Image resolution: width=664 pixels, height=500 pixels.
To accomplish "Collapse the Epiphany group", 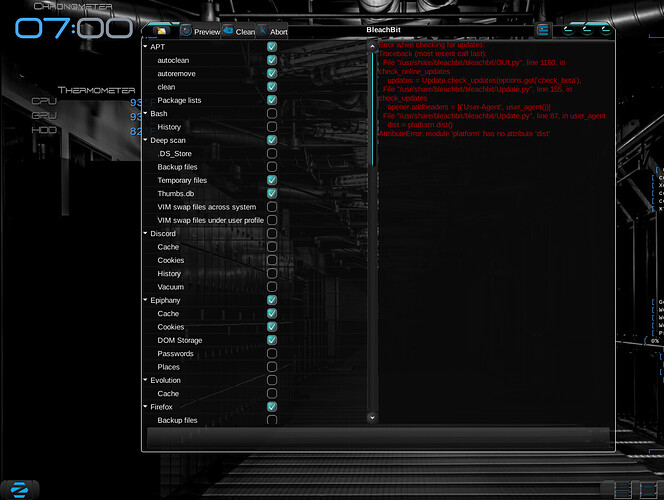I will tap(145, 300).
